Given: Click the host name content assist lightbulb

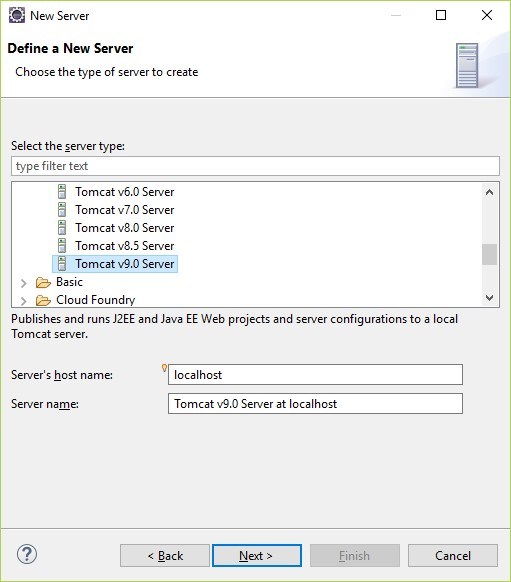Looking at the screenshot, I should point(164,368).
